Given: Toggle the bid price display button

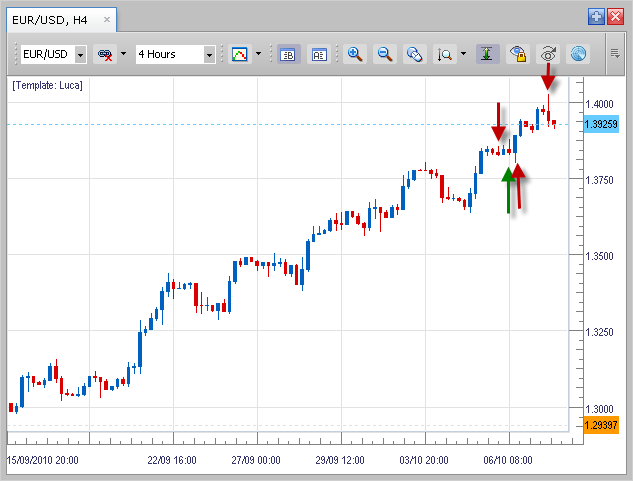Looking at the screenshot, I should (288, 54).
